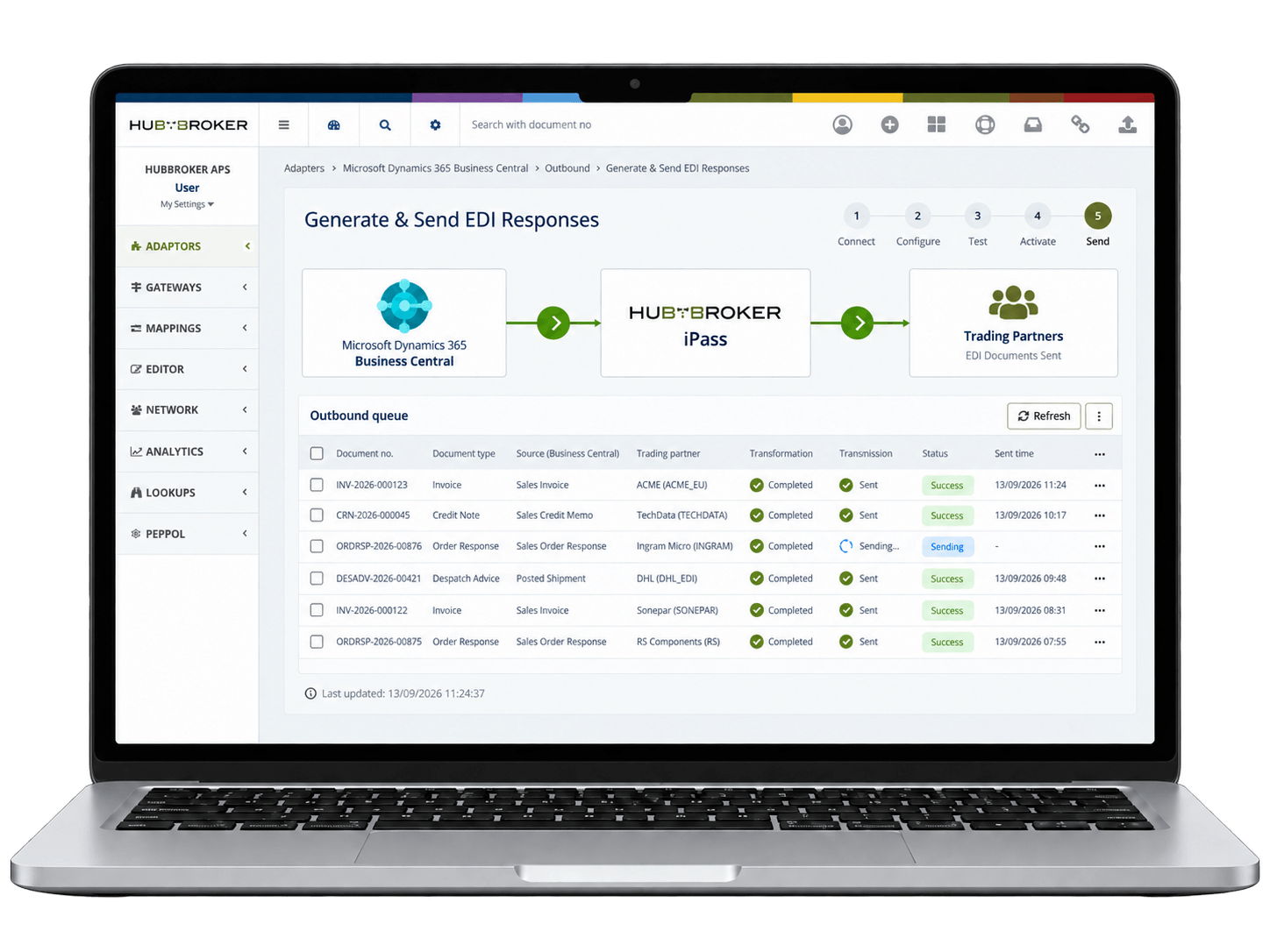
Task: Click the chain link icon in header
Action: pos(1081,125)
